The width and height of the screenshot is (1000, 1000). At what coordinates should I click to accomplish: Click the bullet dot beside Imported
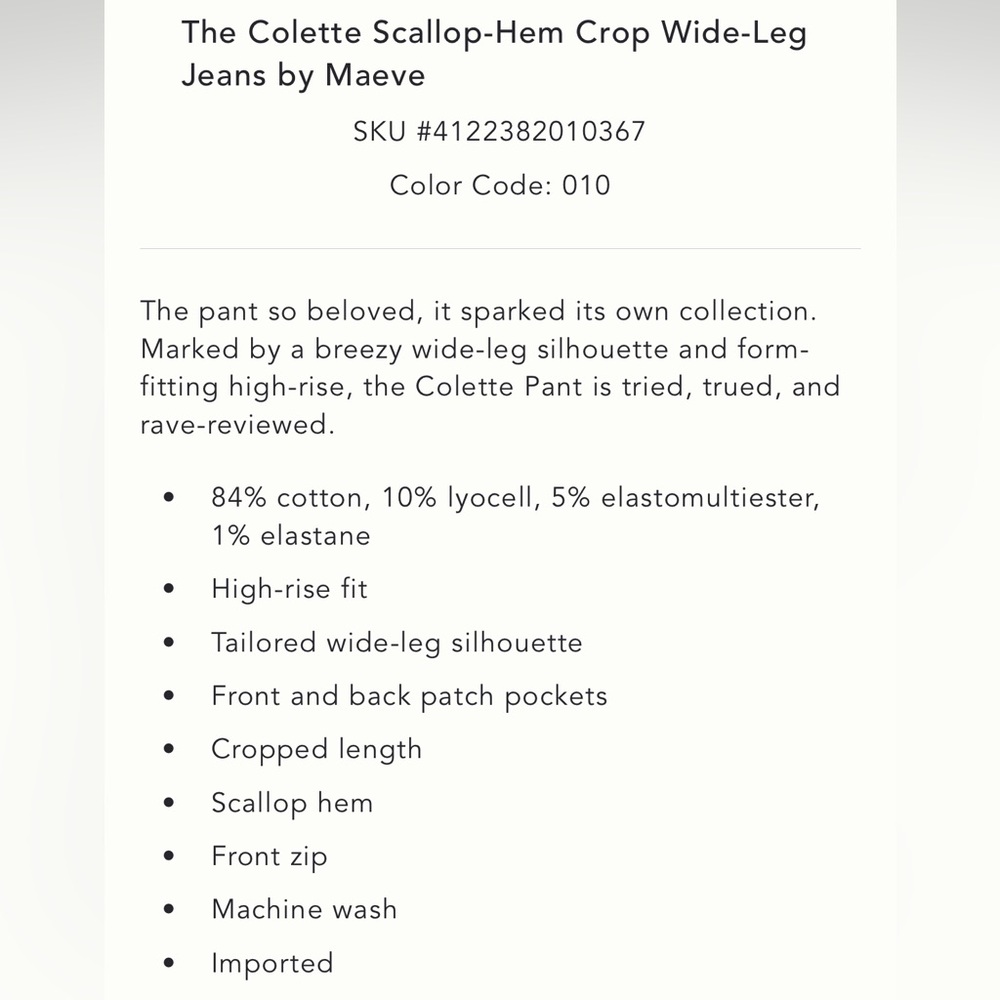click(x=169, y=963)
